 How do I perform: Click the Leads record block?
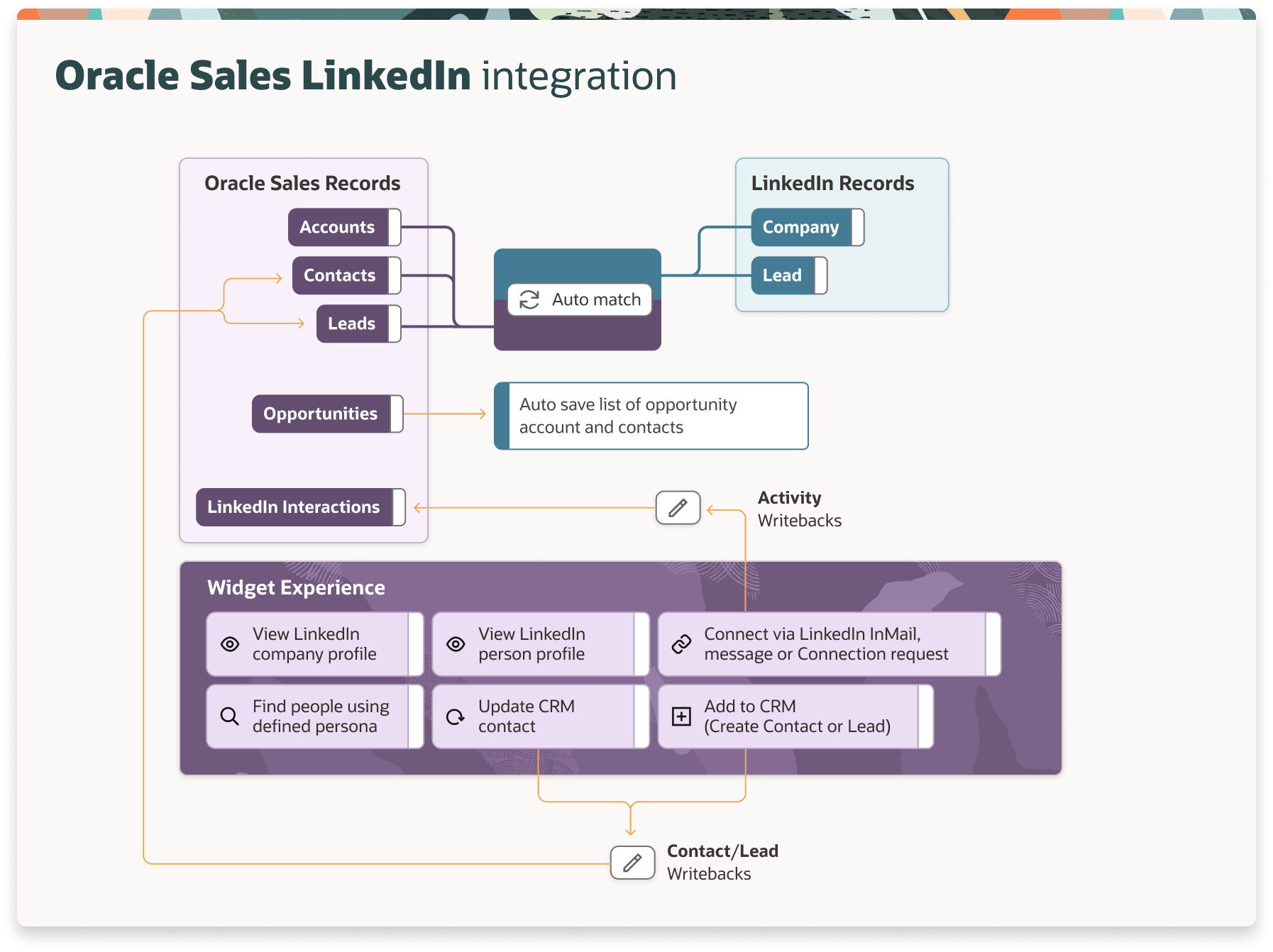352,323
